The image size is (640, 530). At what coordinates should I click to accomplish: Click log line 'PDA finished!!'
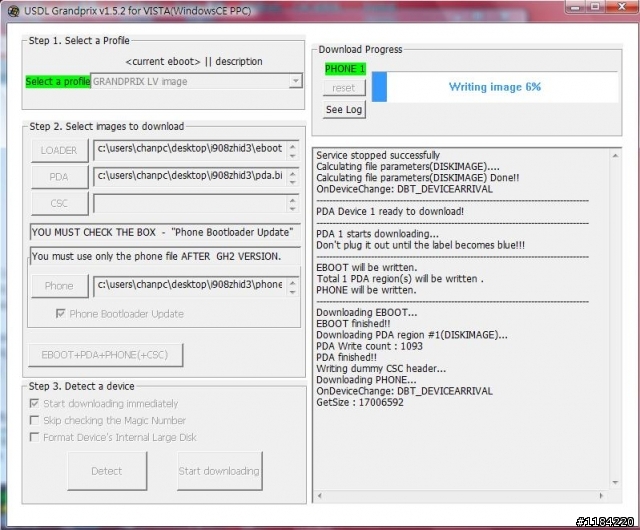[x=347, y=357]
